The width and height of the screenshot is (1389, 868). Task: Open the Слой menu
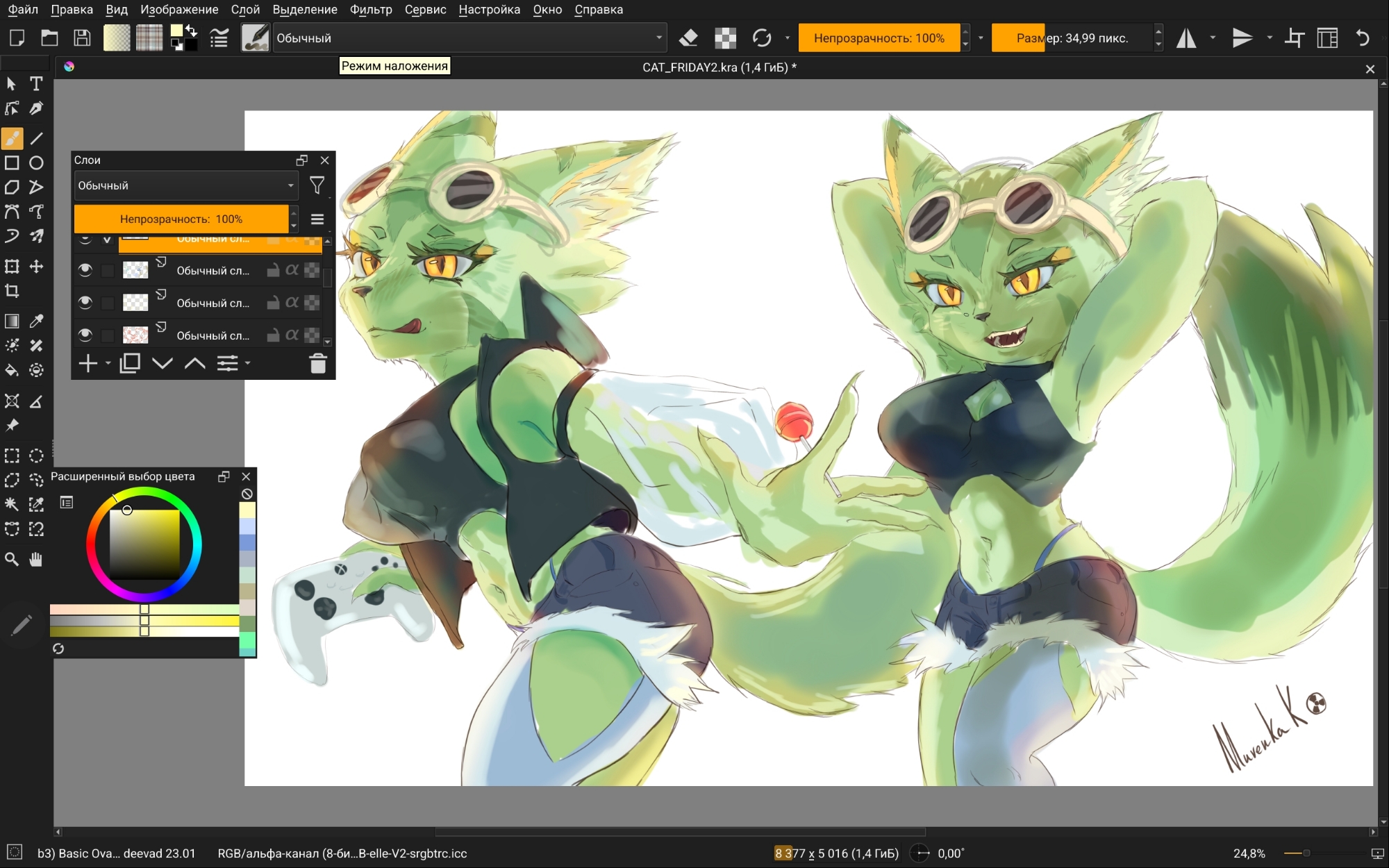click(x=245, y=10)
